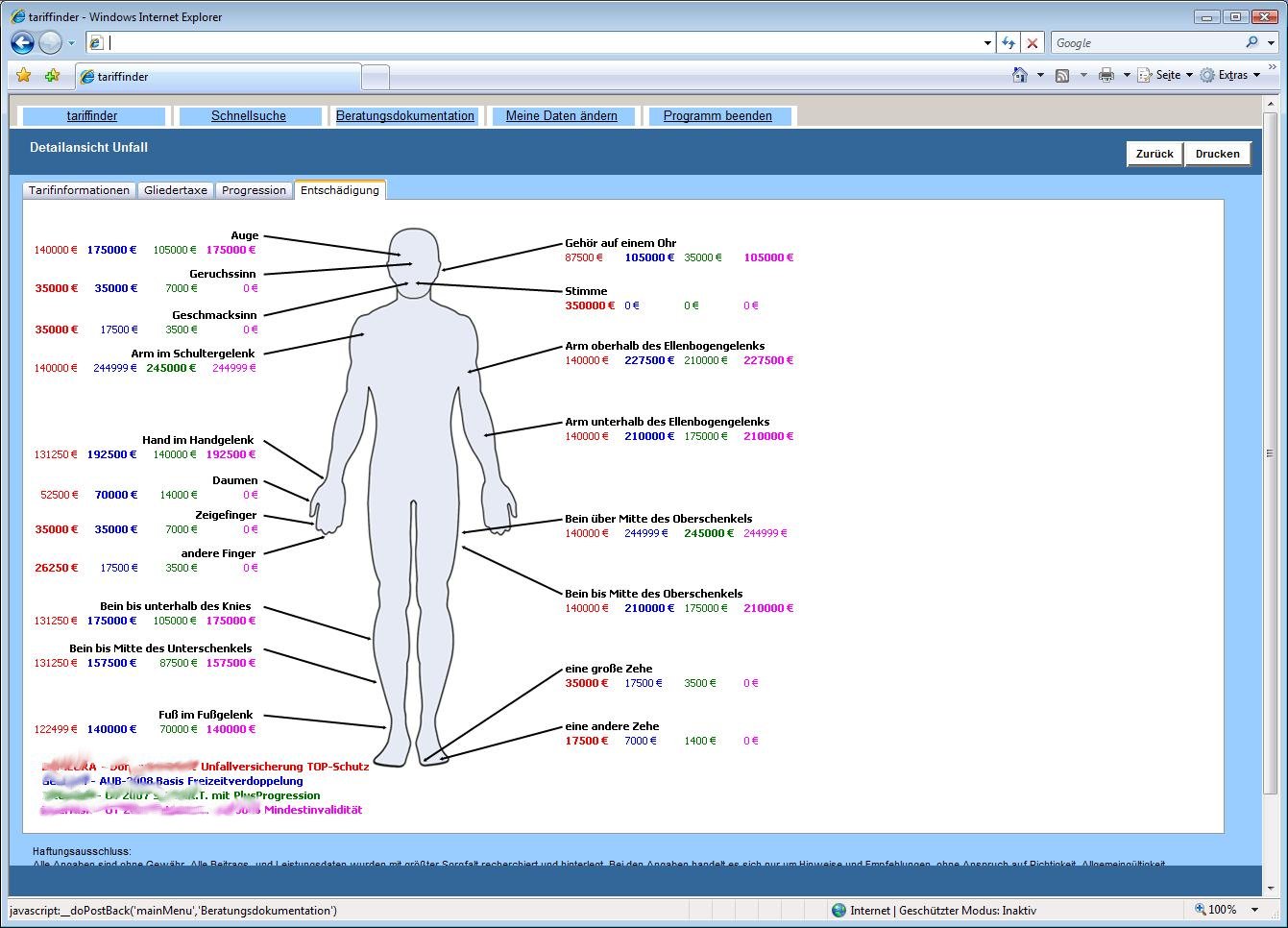Select the Entschädigung tab

(x=340, y=190)
